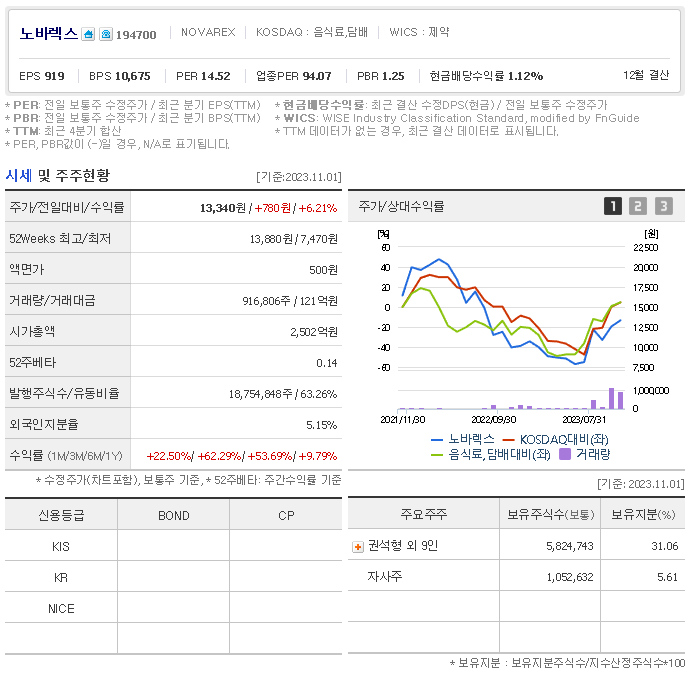Open the home icon next to 노바렉스

(x=88, y=34)
